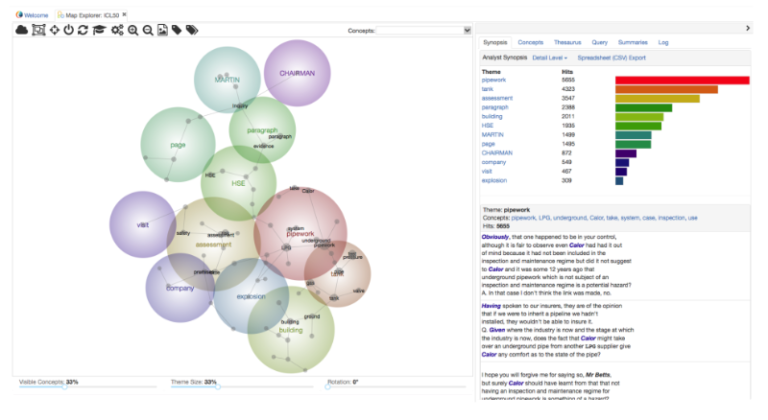Click the Visible Concepts slider handle

coord(64,386)
